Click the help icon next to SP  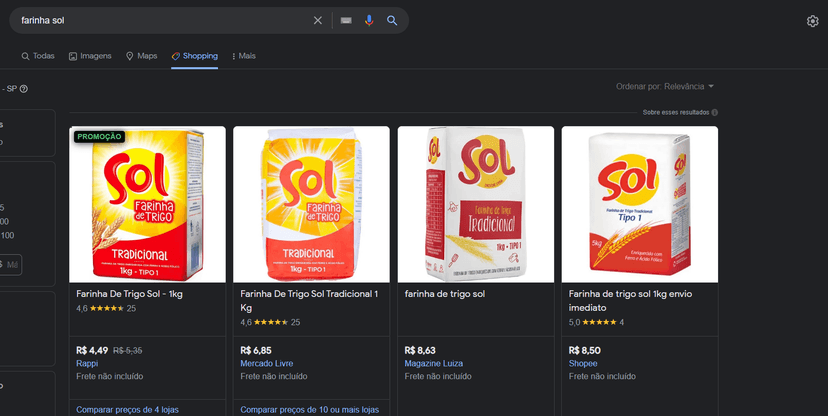click(x=24, y=89)
